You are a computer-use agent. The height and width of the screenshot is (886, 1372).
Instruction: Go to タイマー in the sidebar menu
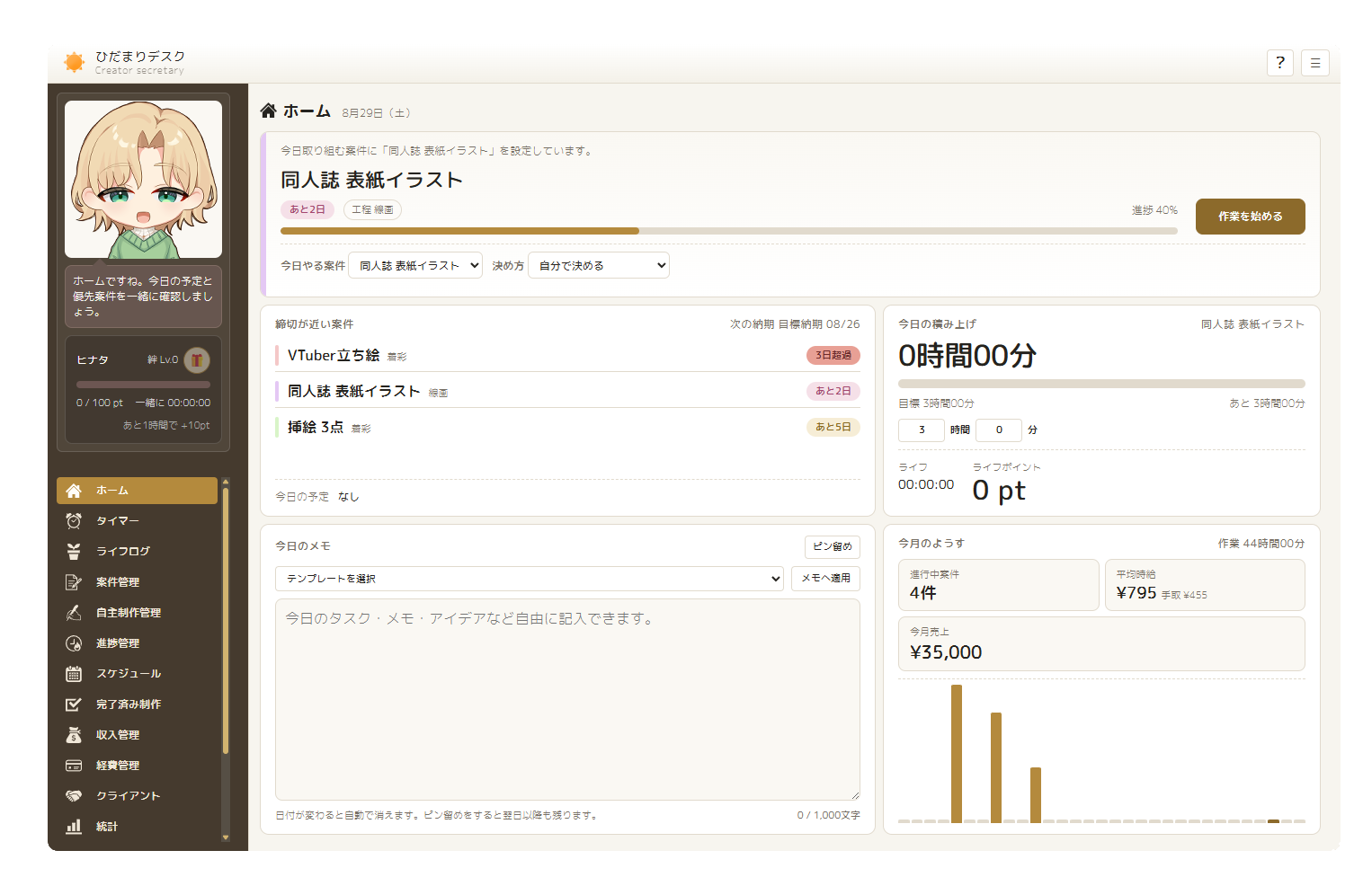pos(137,521)
